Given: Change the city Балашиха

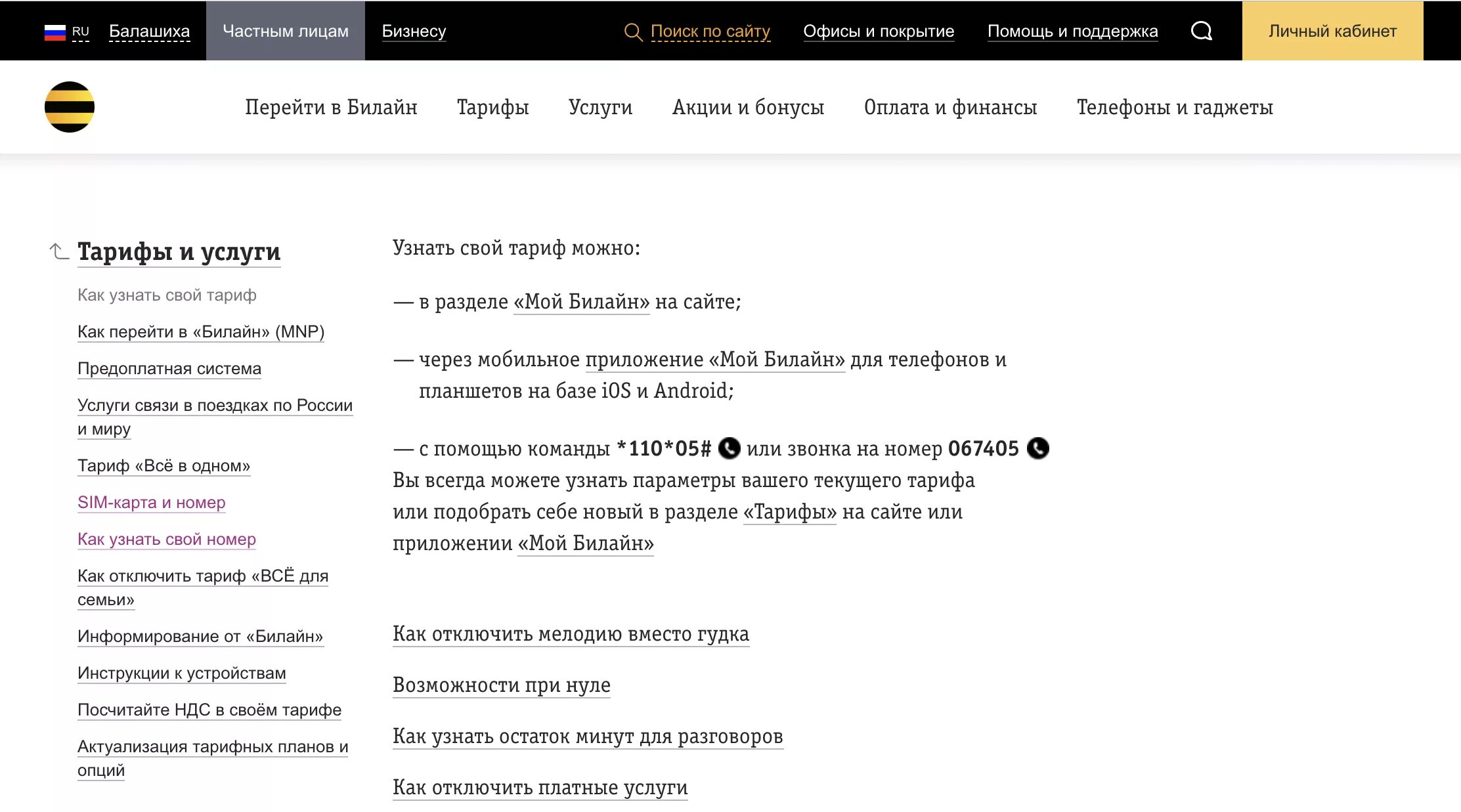Looking at the screenshot, I should click(150, 31).
